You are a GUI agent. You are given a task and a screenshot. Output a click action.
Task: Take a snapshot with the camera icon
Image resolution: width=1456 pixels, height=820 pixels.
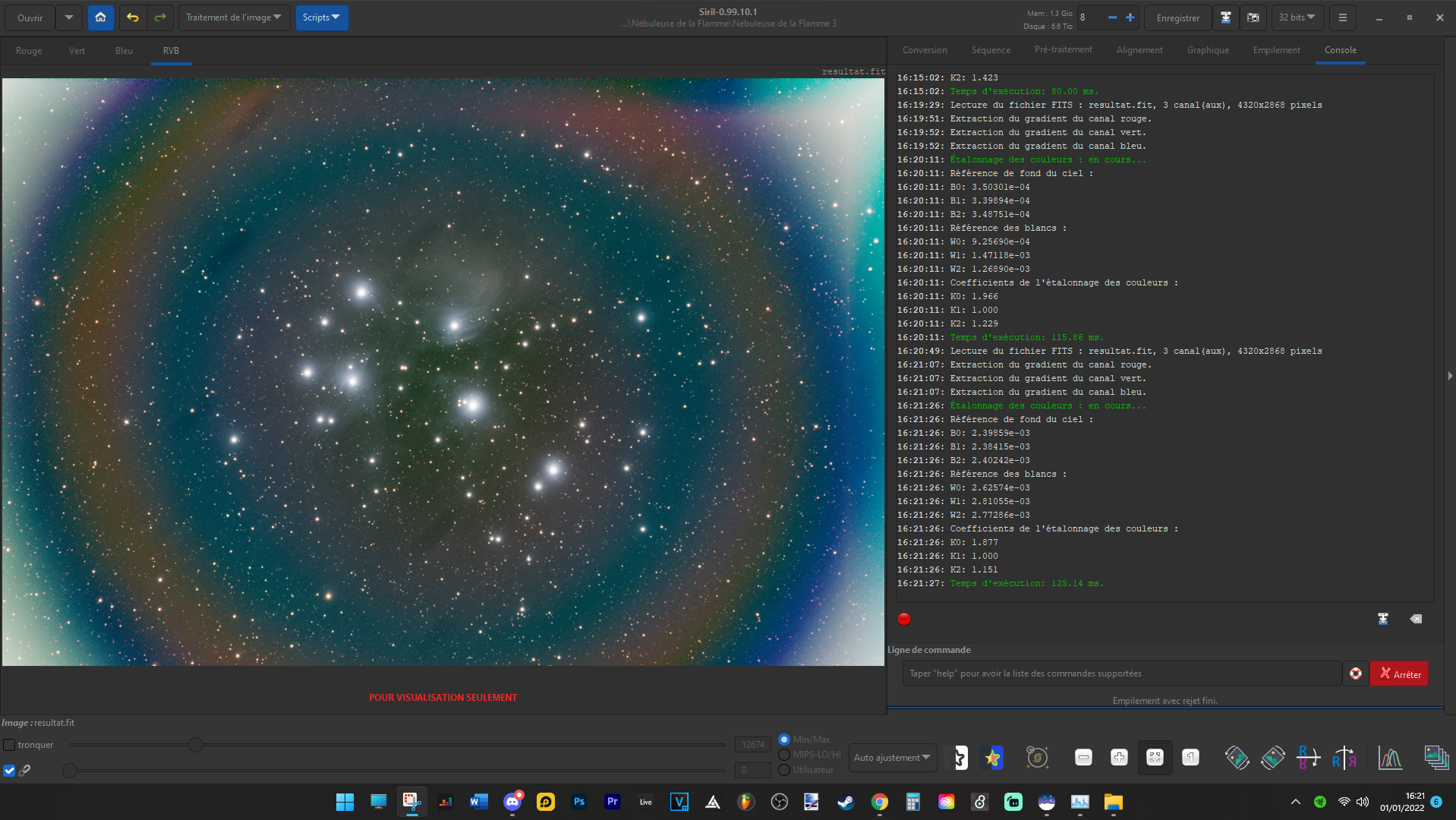point(1253,17)
